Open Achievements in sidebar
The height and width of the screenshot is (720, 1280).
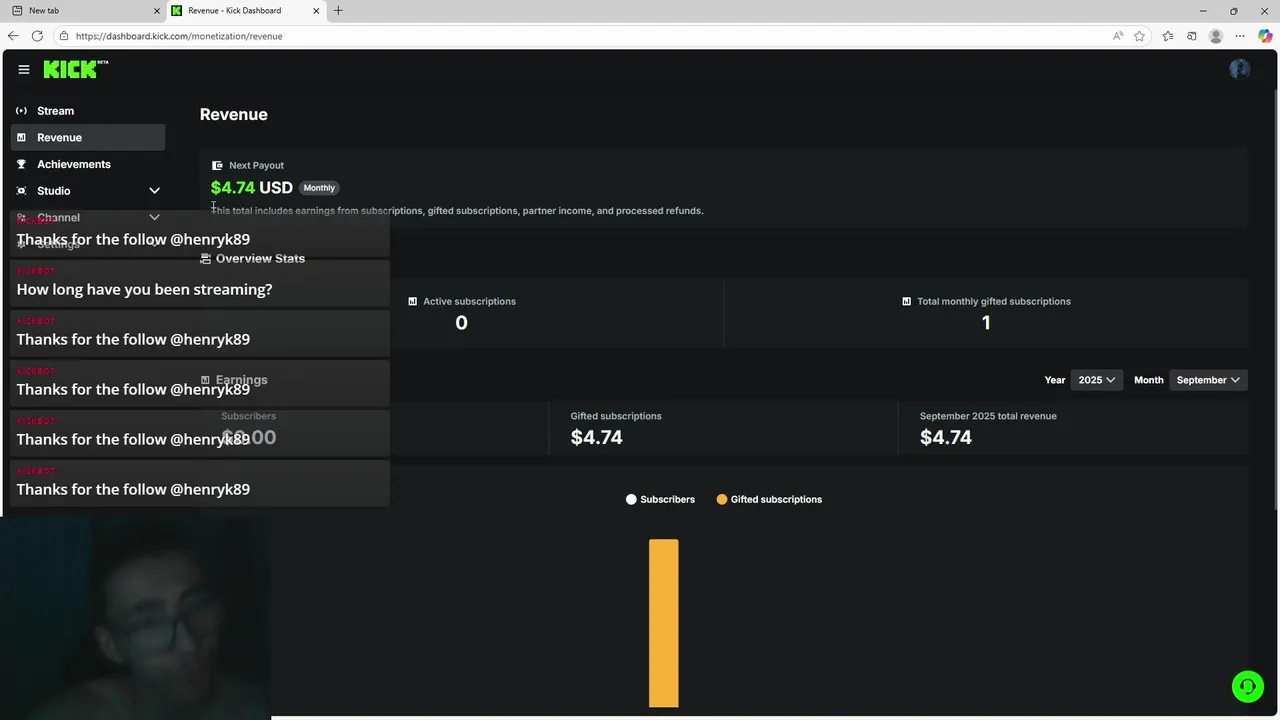click(88, 164)
